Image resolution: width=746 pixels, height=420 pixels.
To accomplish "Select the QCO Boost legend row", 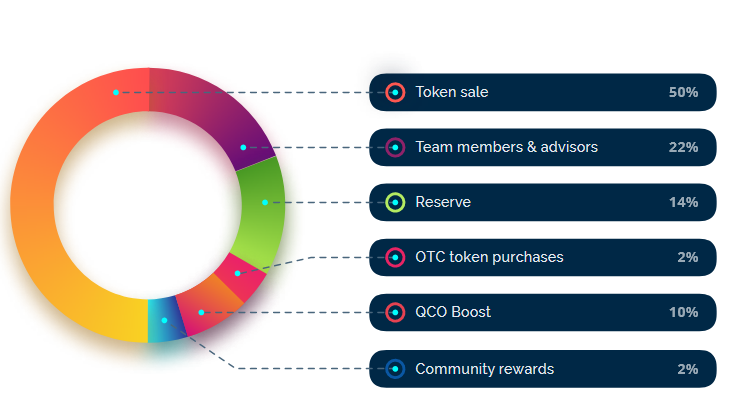I will point(543,313).
